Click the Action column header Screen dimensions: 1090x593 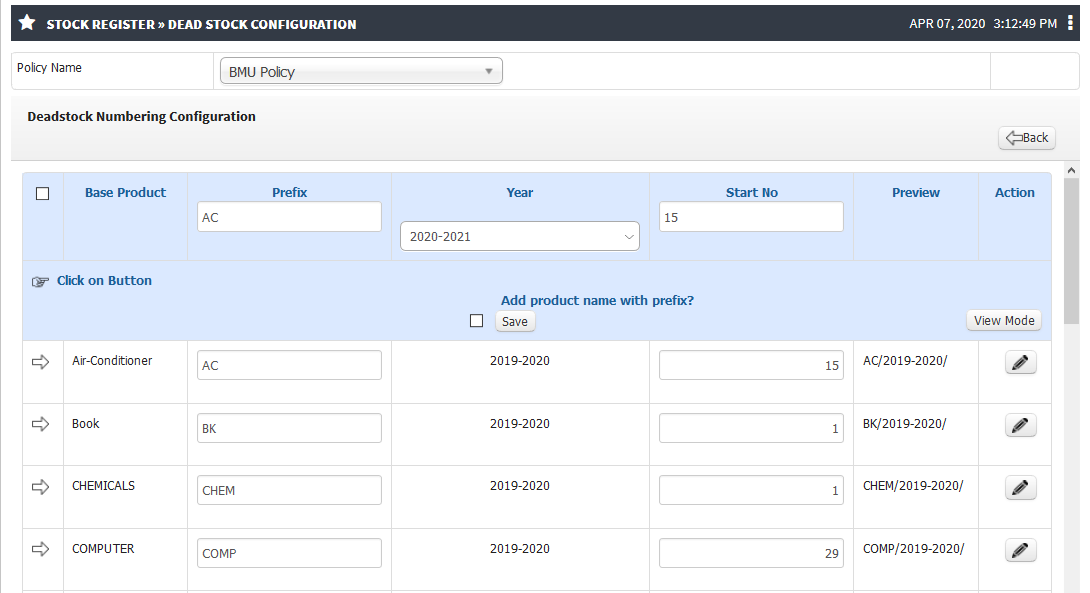pyautogui.click(x=1014, y=193)
